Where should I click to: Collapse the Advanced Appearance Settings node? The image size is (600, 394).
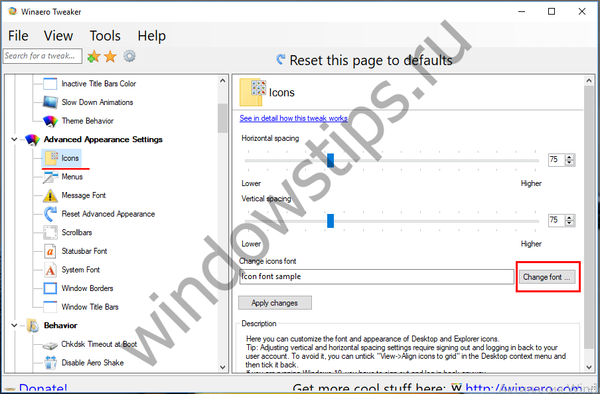click(14, 140)
